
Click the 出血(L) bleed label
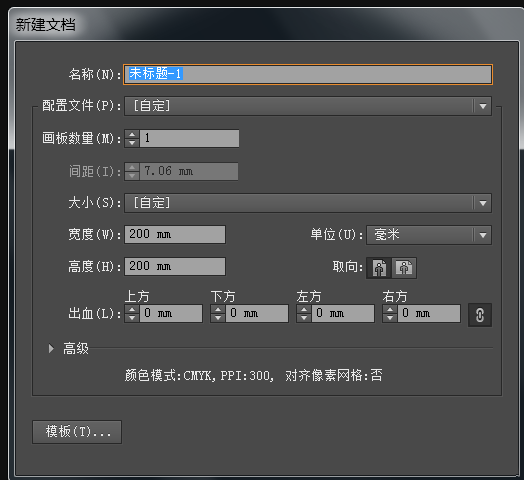pyautogui.click(x=95, y=314)
